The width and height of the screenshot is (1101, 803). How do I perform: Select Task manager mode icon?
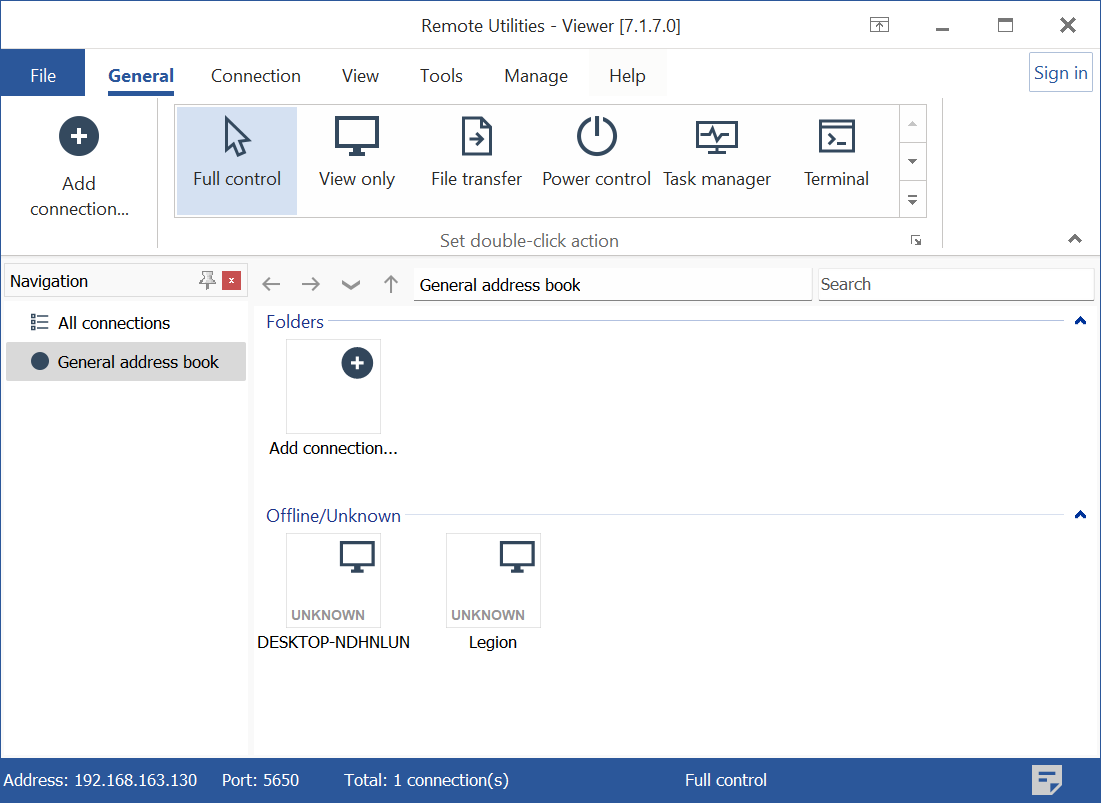coord(717,137)
